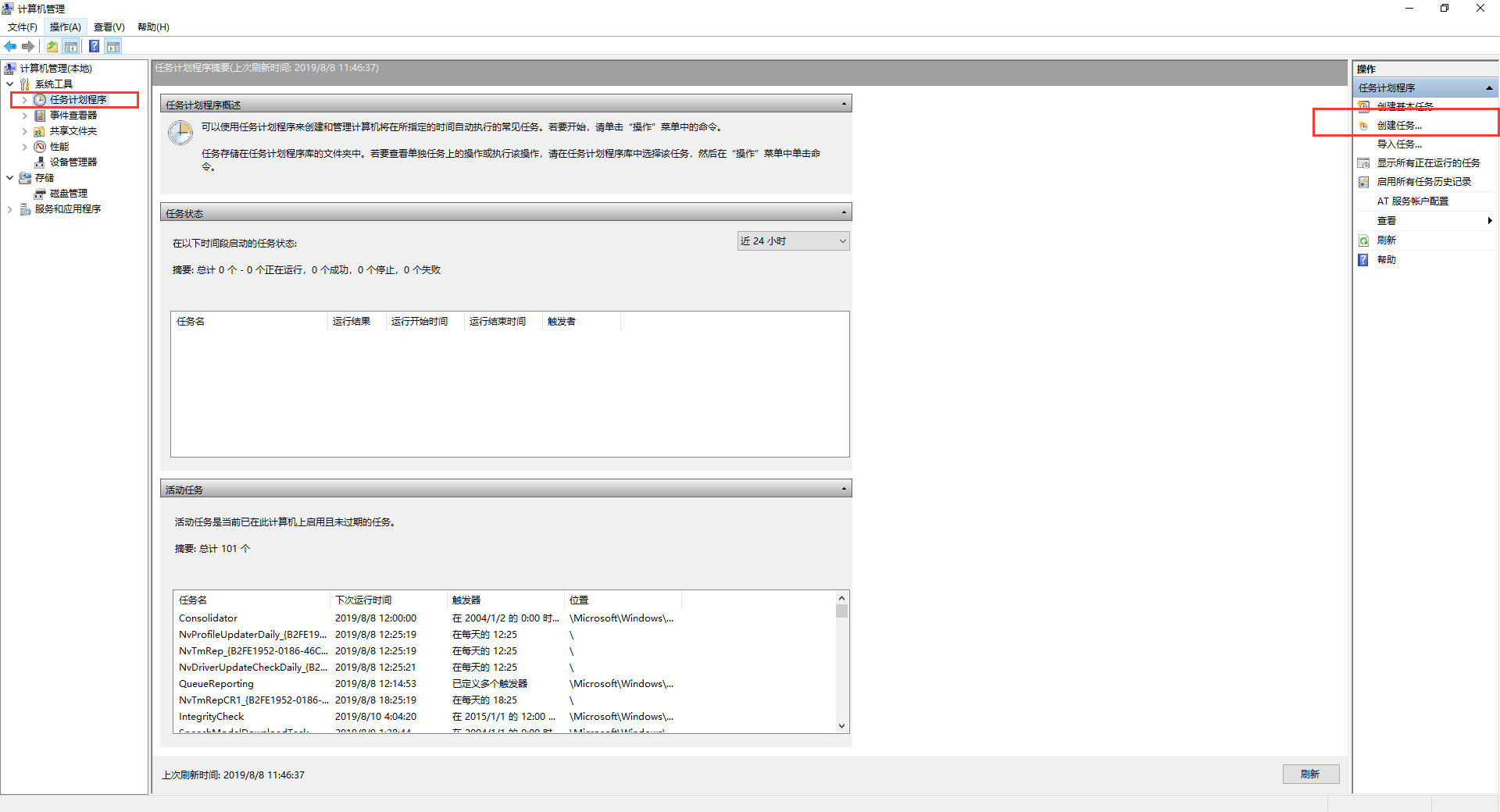Screen dimensions: 1500x812
Task: Sort task status by 触发者 column
Action: [581, 322]
